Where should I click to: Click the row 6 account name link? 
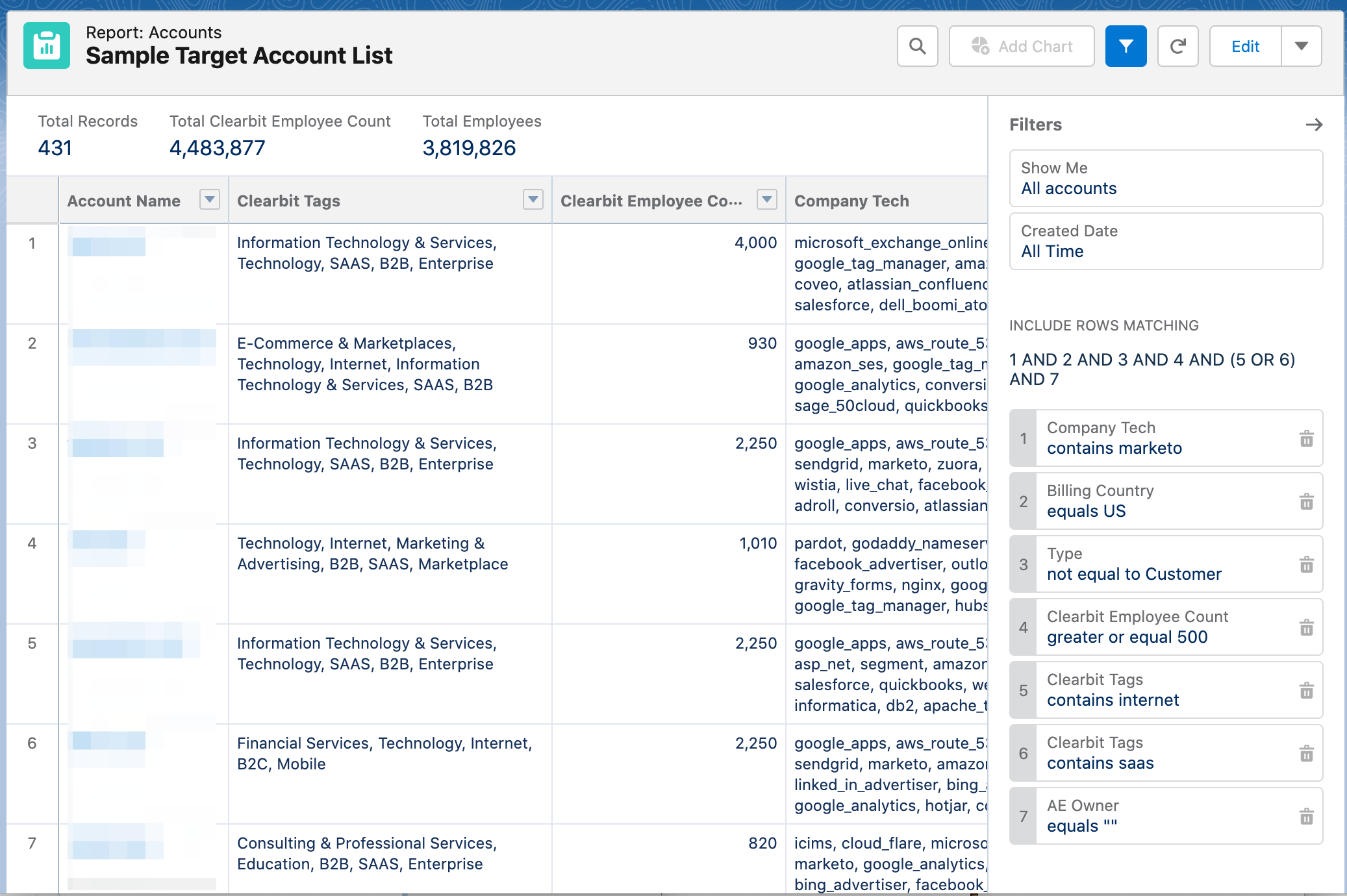pos(108,741)
